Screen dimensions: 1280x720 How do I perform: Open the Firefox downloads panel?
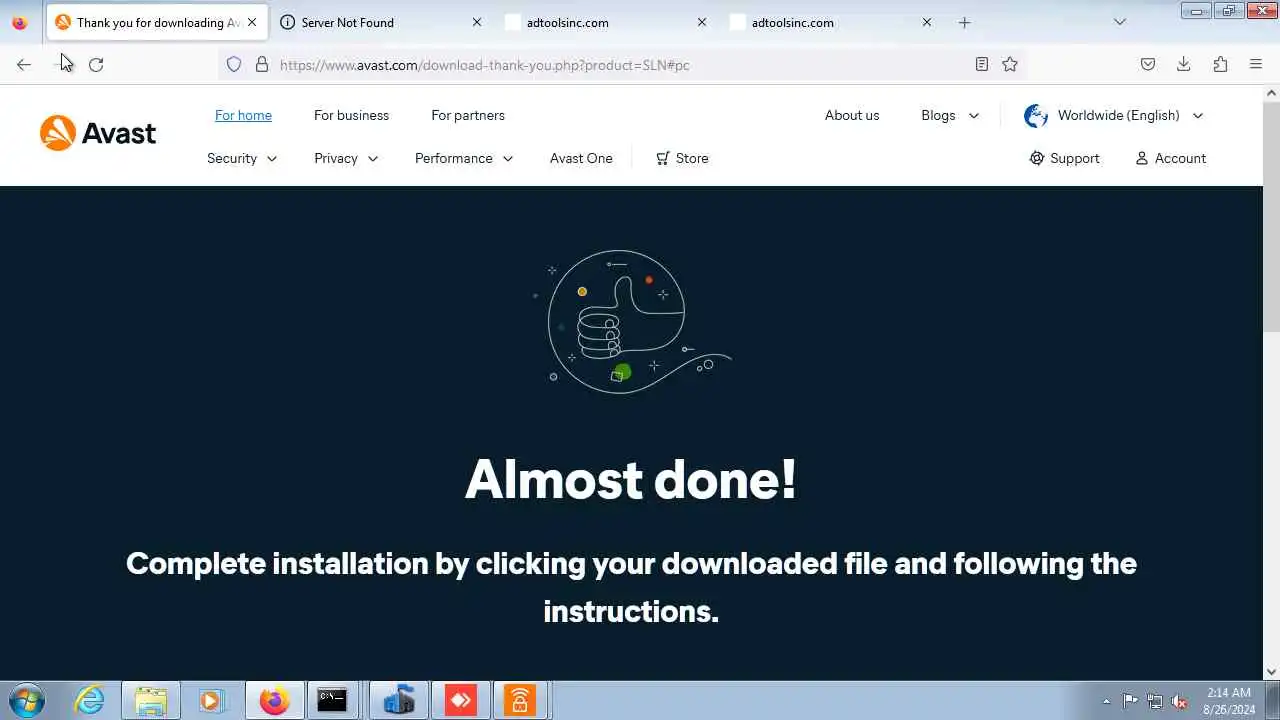(x=1184, y=64)
